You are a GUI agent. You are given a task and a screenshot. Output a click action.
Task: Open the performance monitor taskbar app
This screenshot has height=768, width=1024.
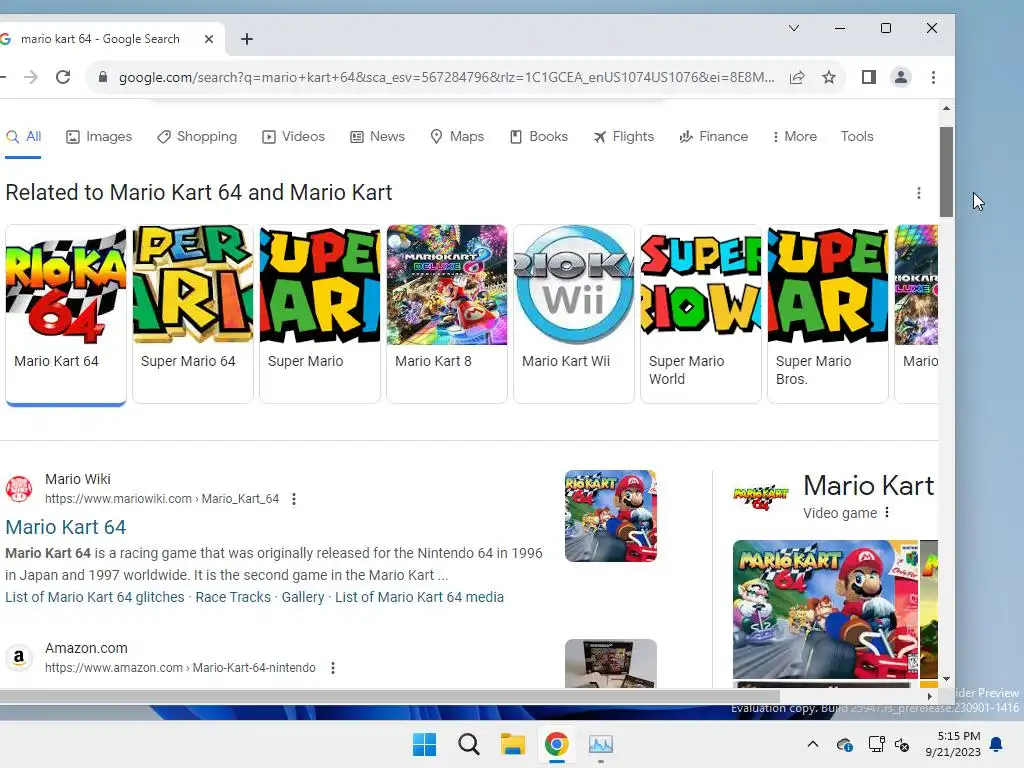pos(601,744)
